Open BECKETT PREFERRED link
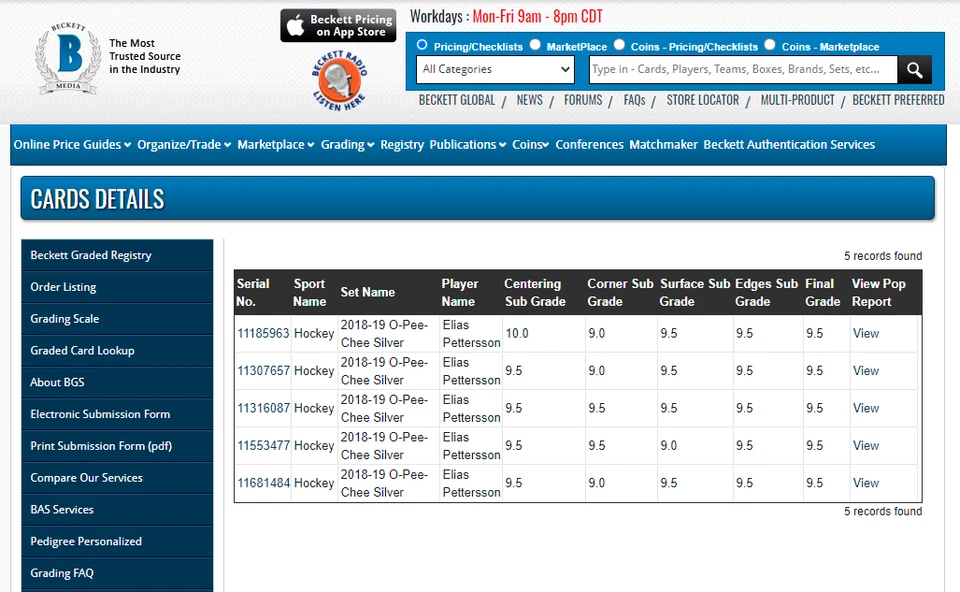This screenshot has width=960, height=592. point(898,100)
